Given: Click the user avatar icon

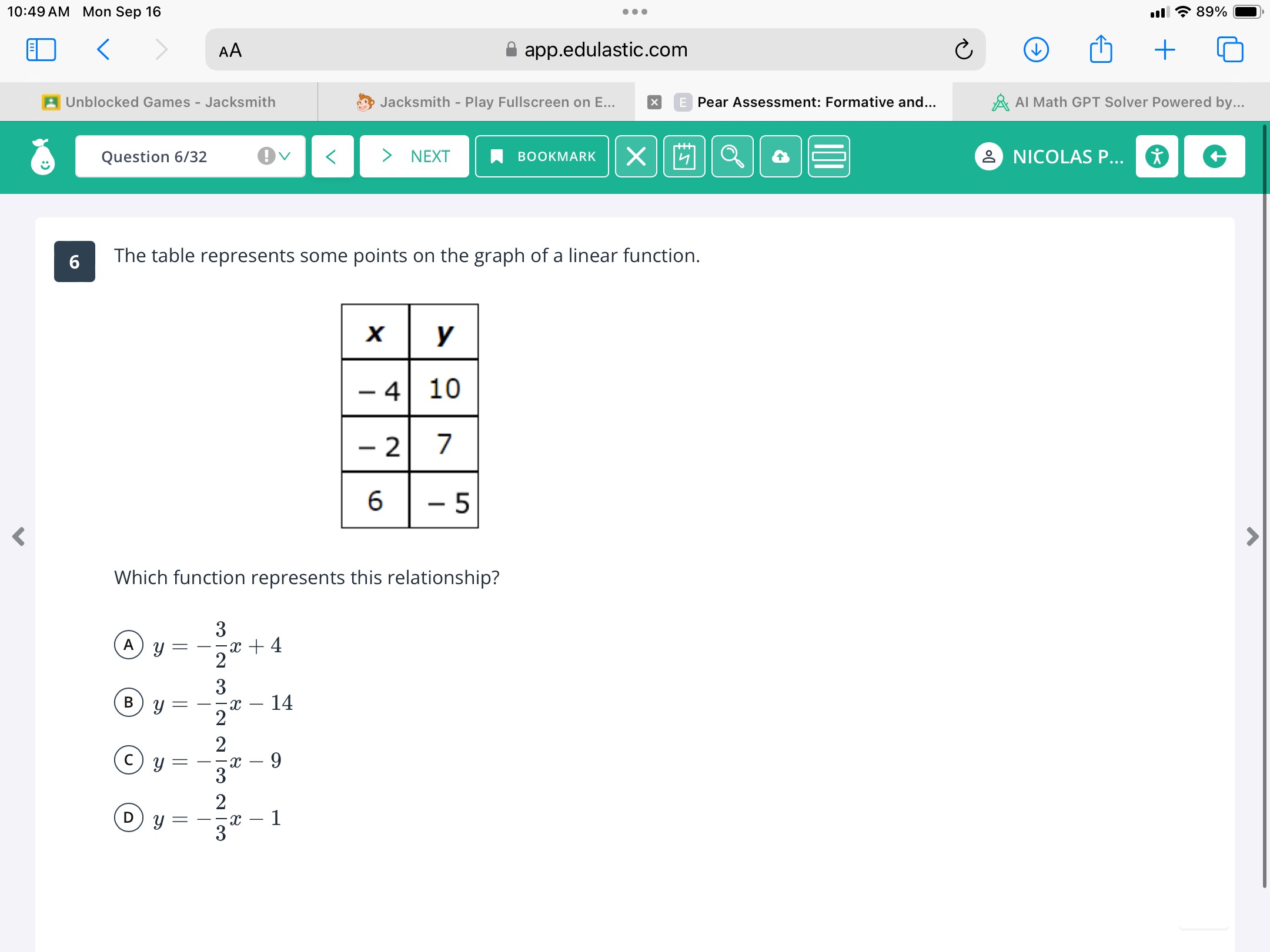Looking at the screenshot, I should tap(988, 156).
